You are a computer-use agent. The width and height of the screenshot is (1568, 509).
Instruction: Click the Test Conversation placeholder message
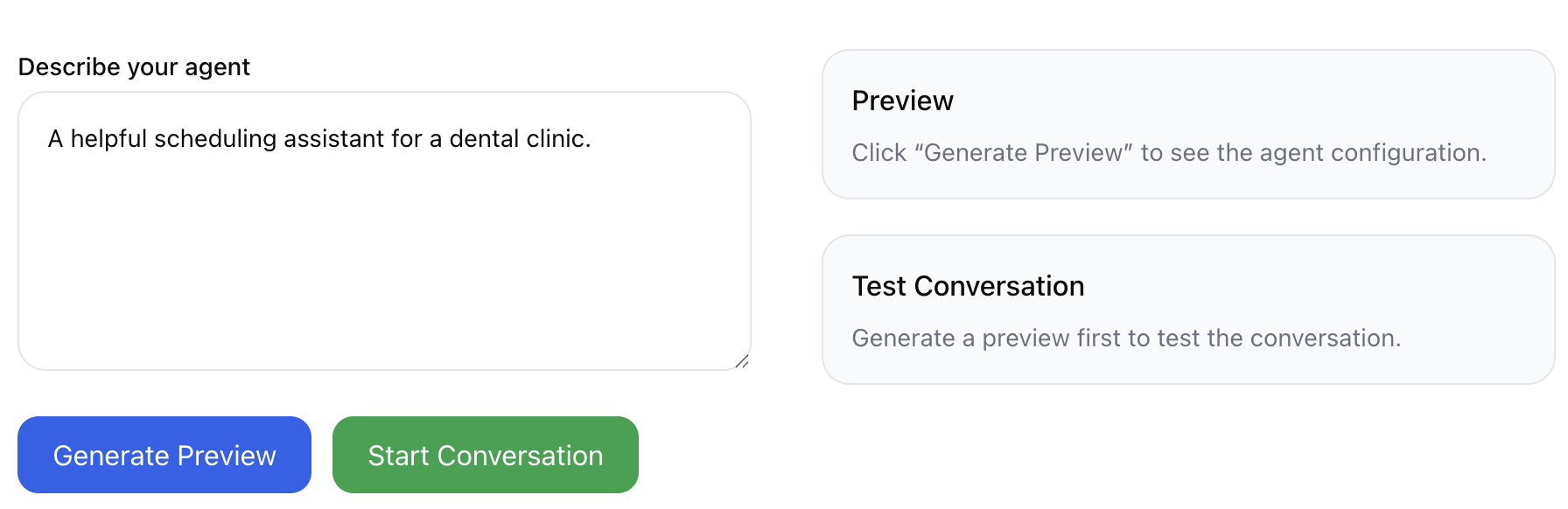click(1126, 338)
